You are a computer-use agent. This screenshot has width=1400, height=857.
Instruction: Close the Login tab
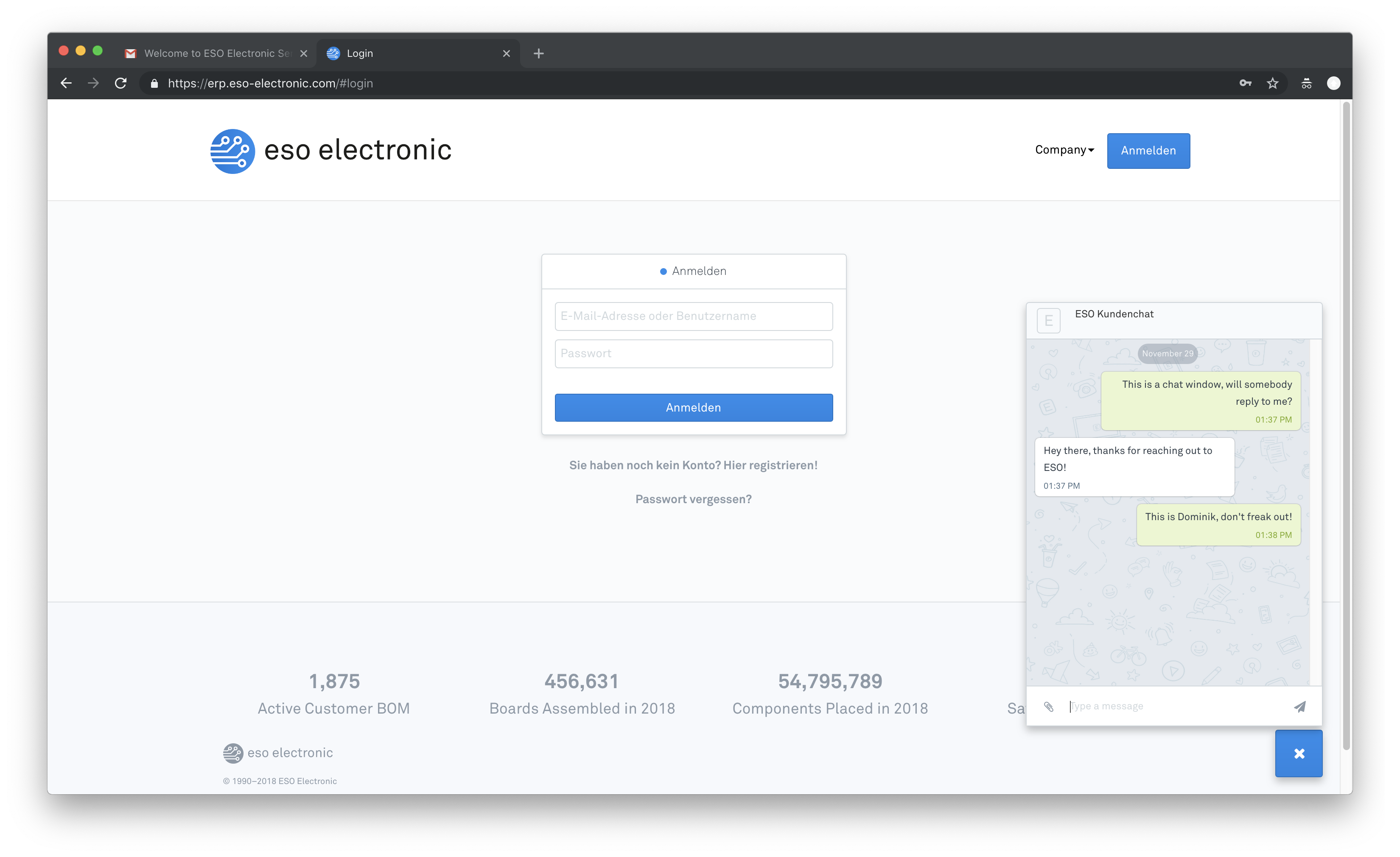(x=506, y=53)
